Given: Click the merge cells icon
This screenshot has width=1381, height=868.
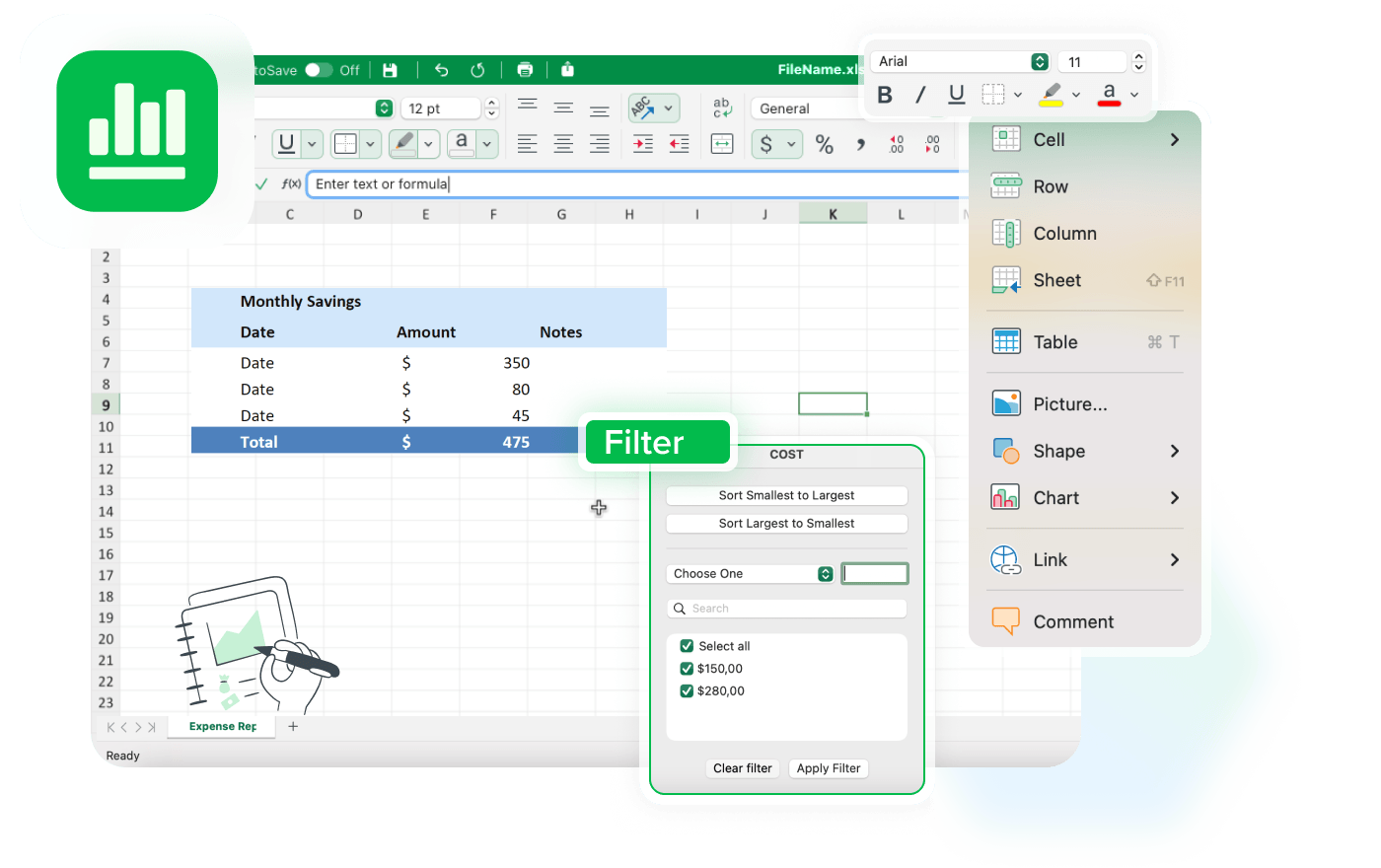Looking at the screenshot, I should click(x=722, y=144).
